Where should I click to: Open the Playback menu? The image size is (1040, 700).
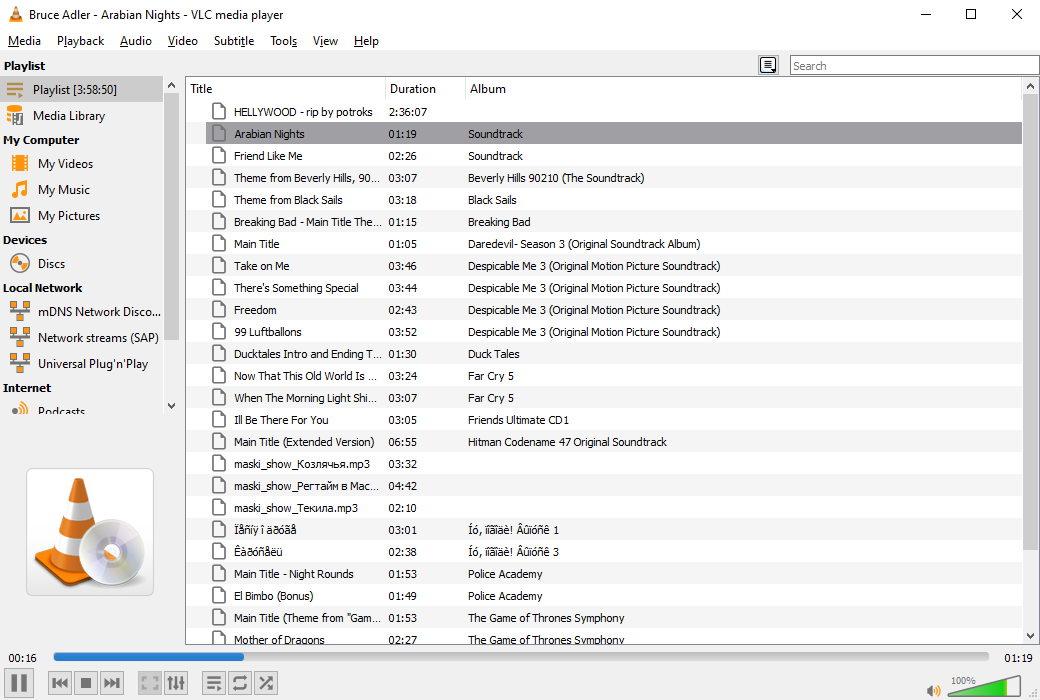[80, 40]
